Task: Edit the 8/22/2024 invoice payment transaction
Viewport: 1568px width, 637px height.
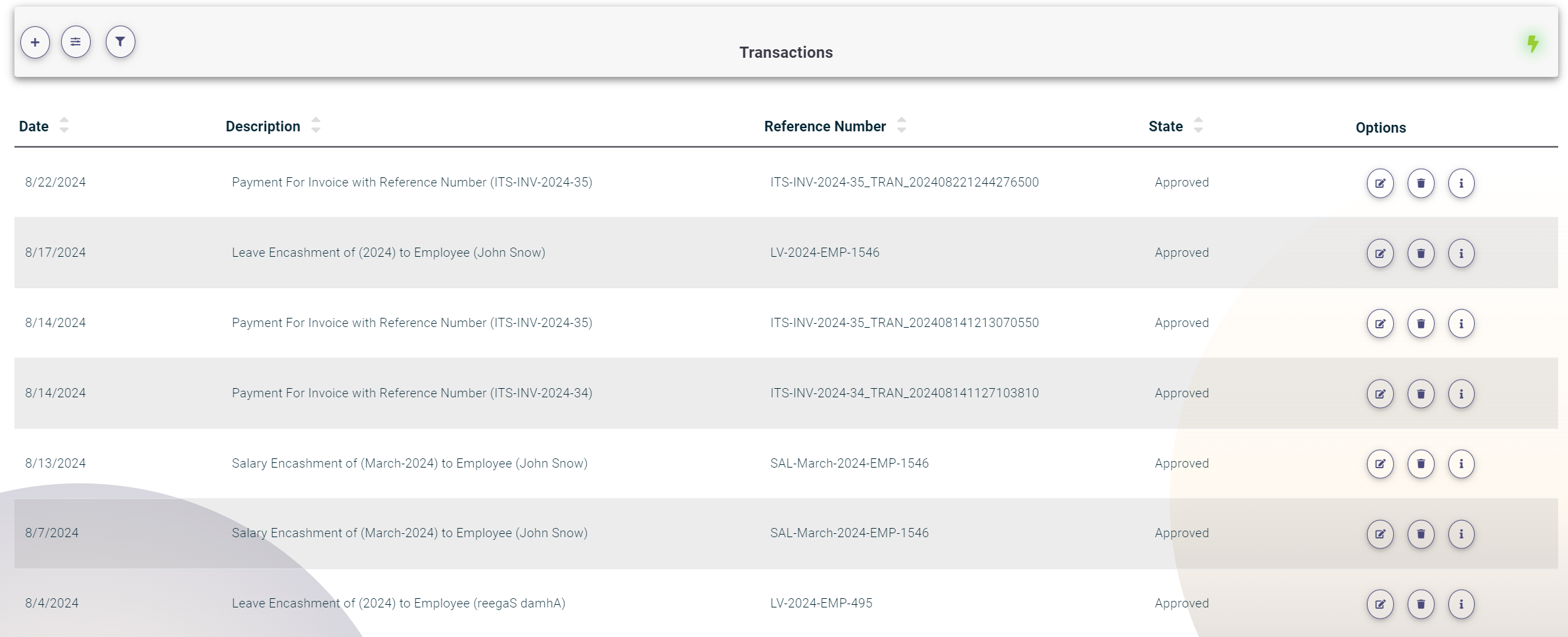Action: pos(1380,183)
